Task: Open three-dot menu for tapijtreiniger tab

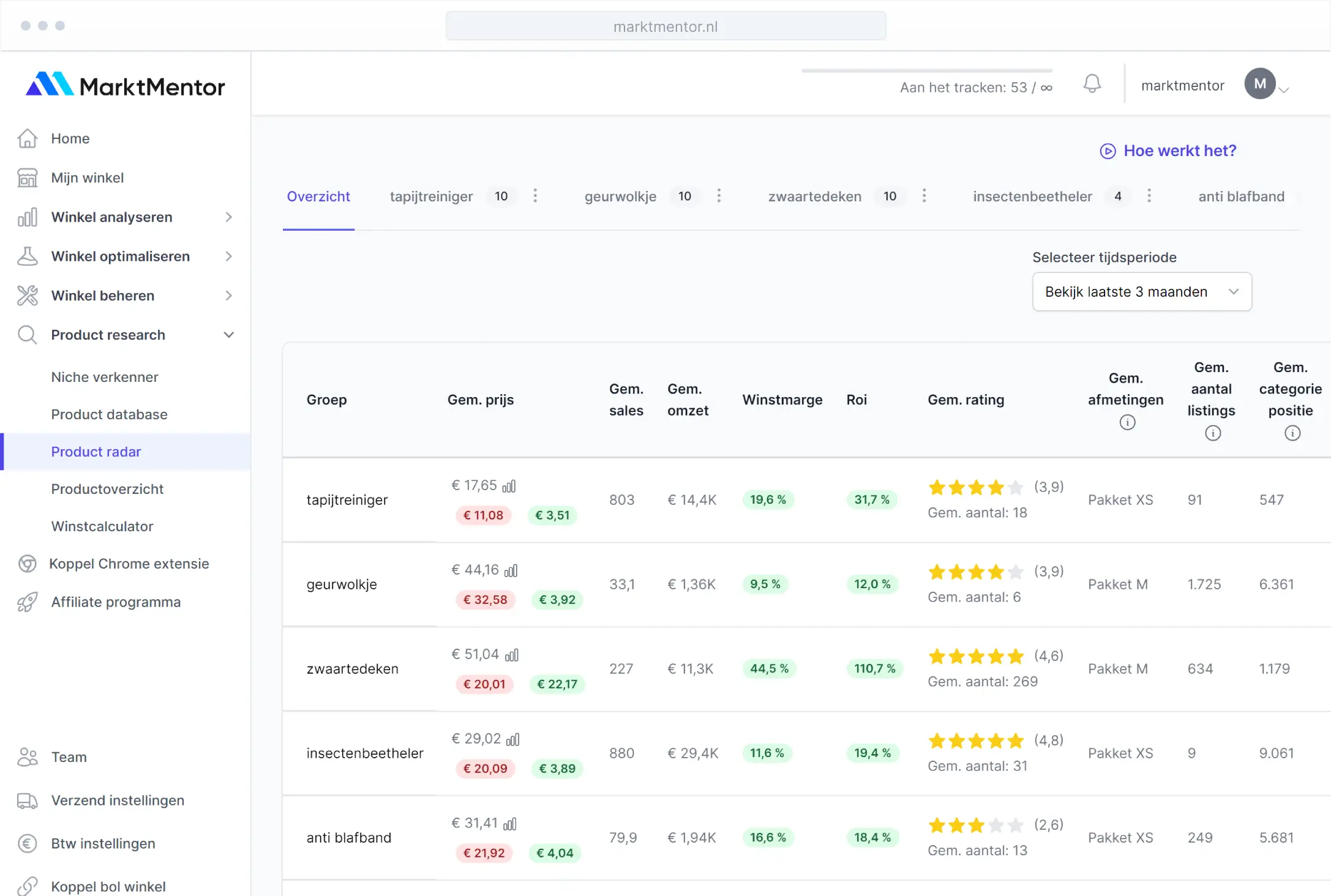Action: point(535,196)
